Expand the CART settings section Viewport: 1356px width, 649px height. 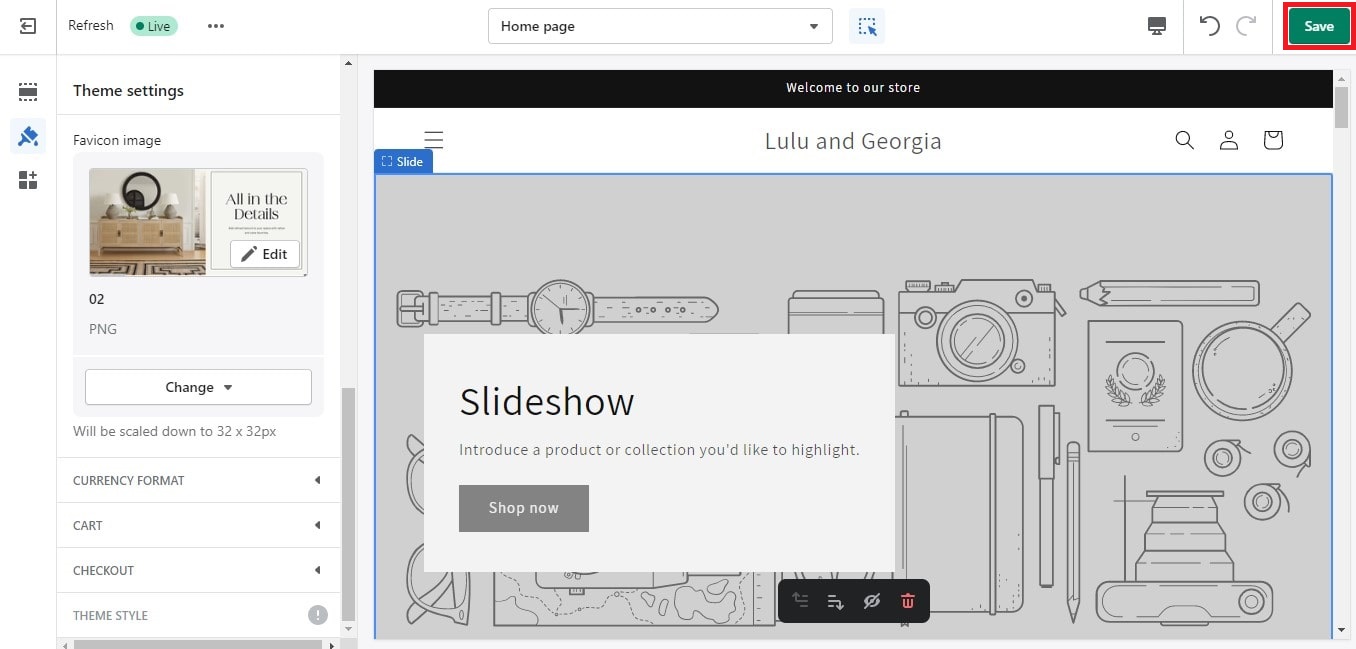(198, 525)
